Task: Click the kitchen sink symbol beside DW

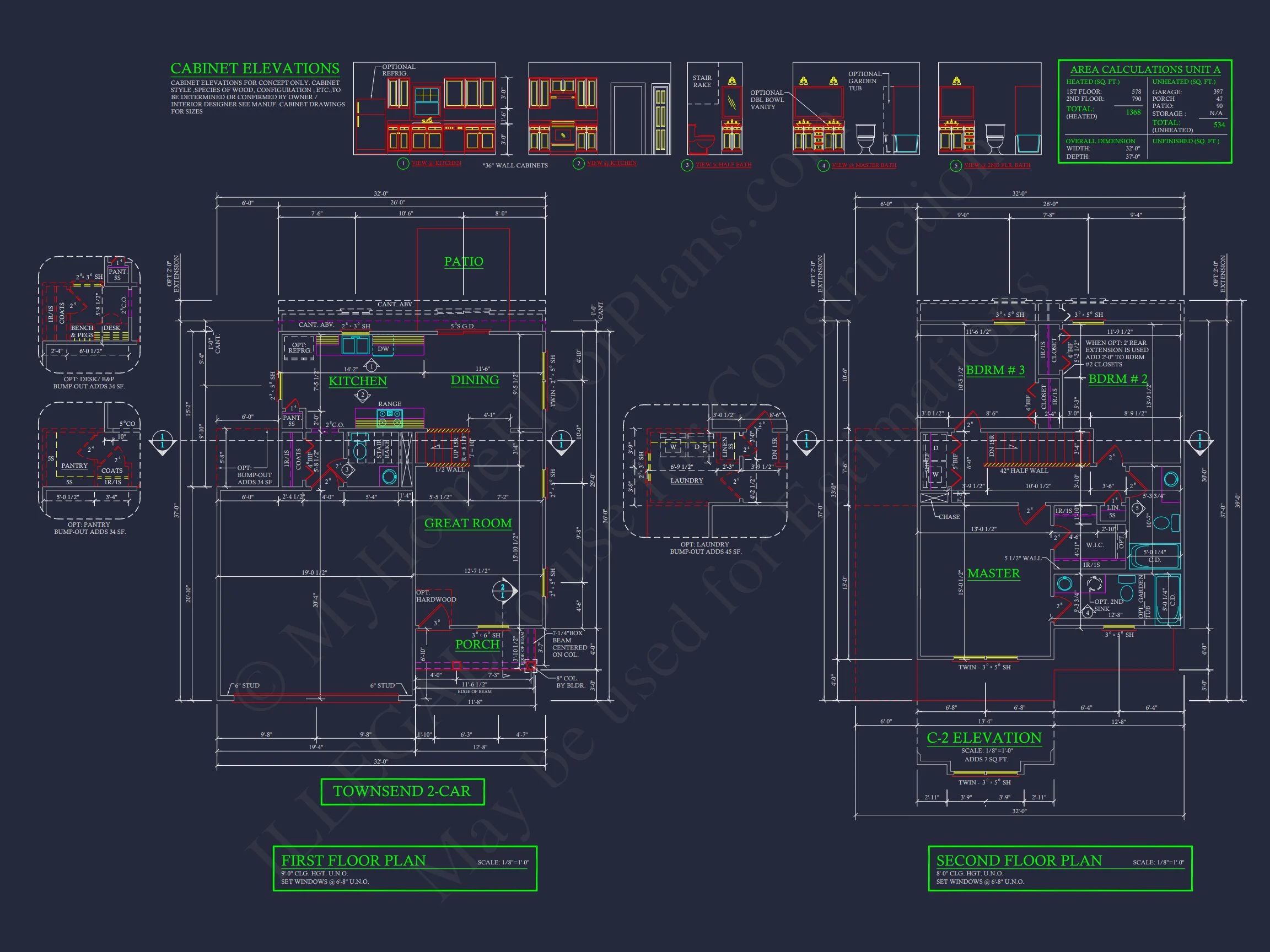Action: (x=356, y=345)
